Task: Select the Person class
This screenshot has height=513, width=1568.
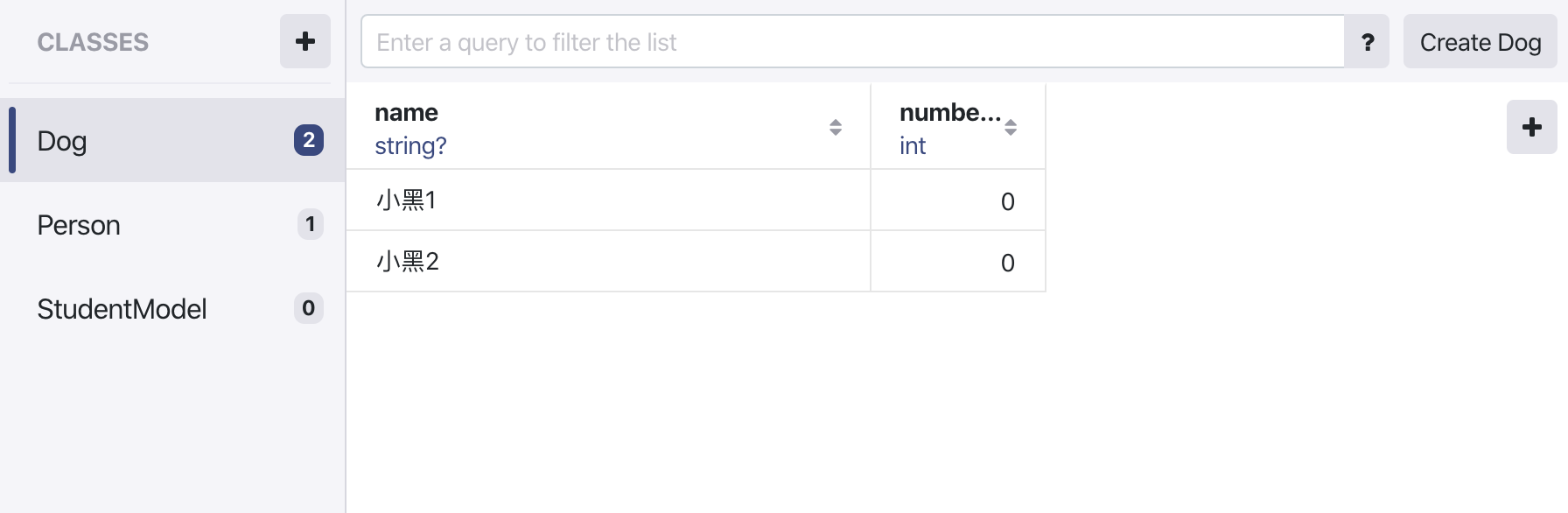Action: (x=173, y=224)
